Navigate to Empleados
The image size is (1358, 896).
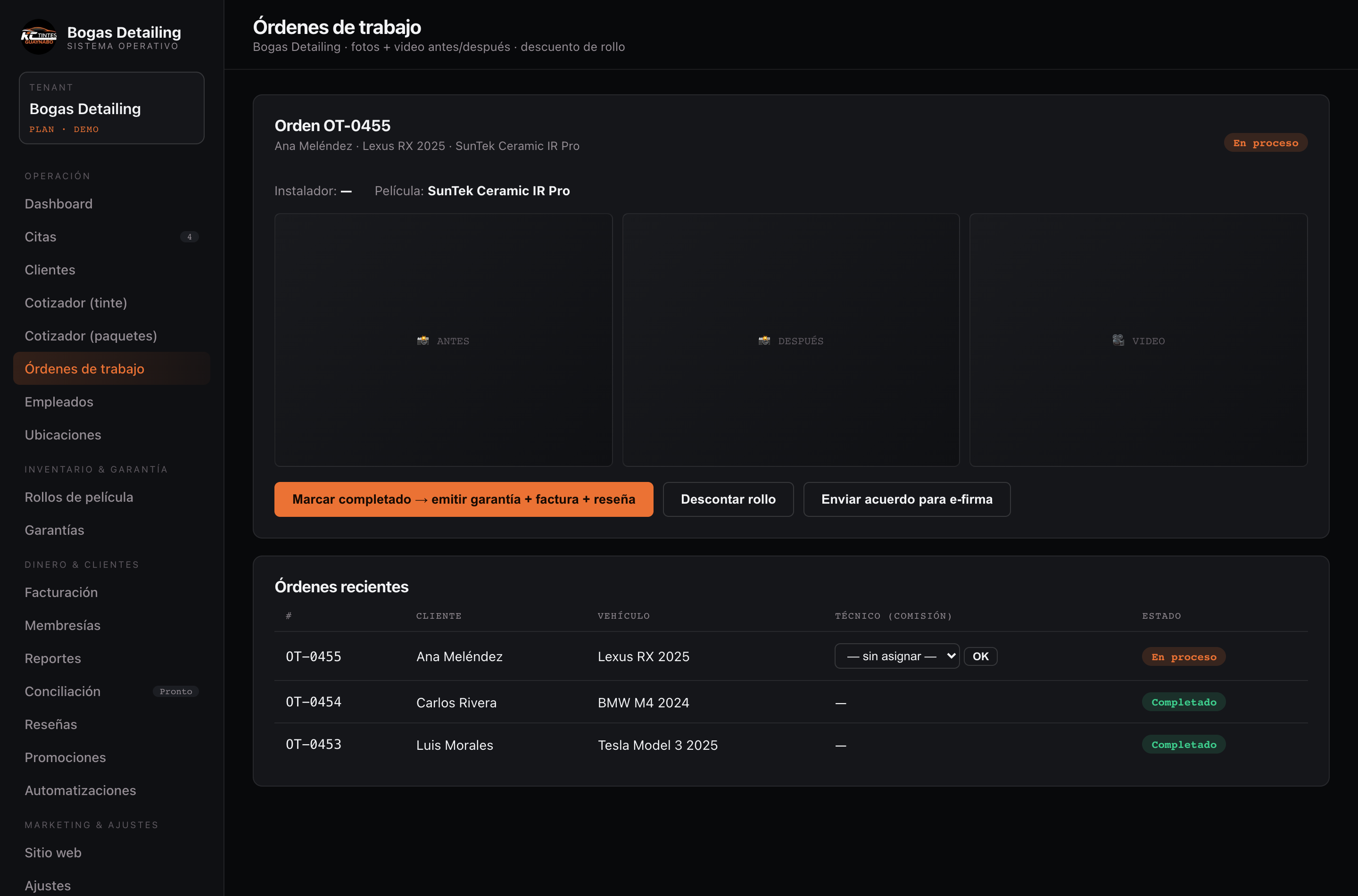[111, 402]
